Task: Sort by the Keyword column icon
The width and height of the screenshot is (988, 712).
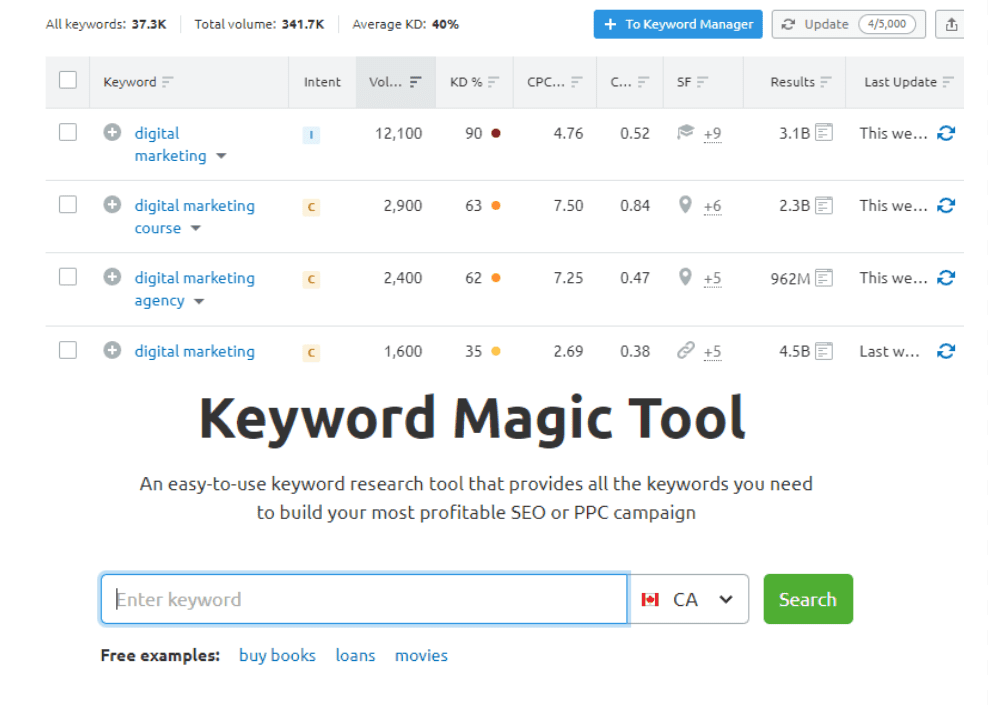Action: [x=167, y=82]
